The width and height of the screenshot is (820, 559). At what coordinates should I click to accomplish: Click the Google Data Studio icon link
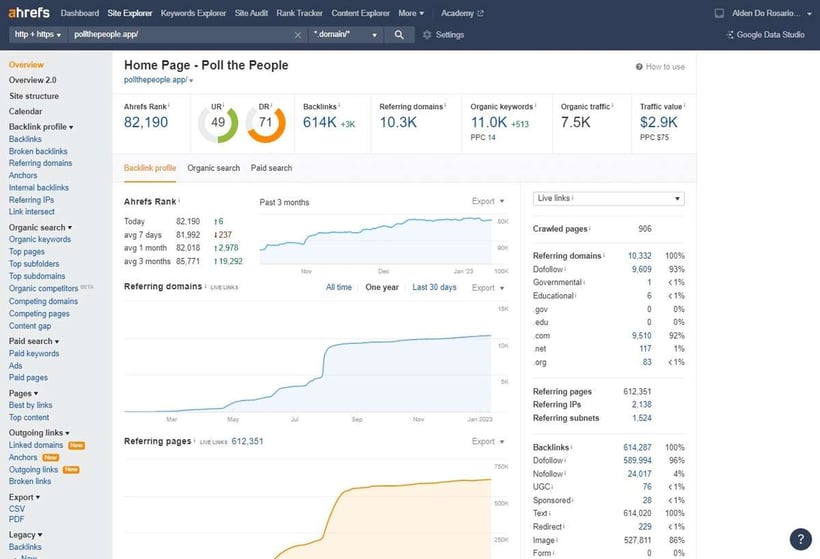(730, 35)
